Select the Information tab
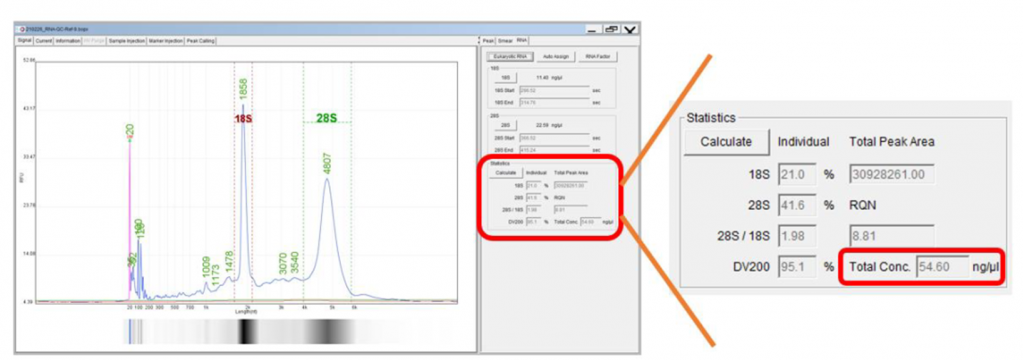1023x360 pixels. click(x=67, y=40)
